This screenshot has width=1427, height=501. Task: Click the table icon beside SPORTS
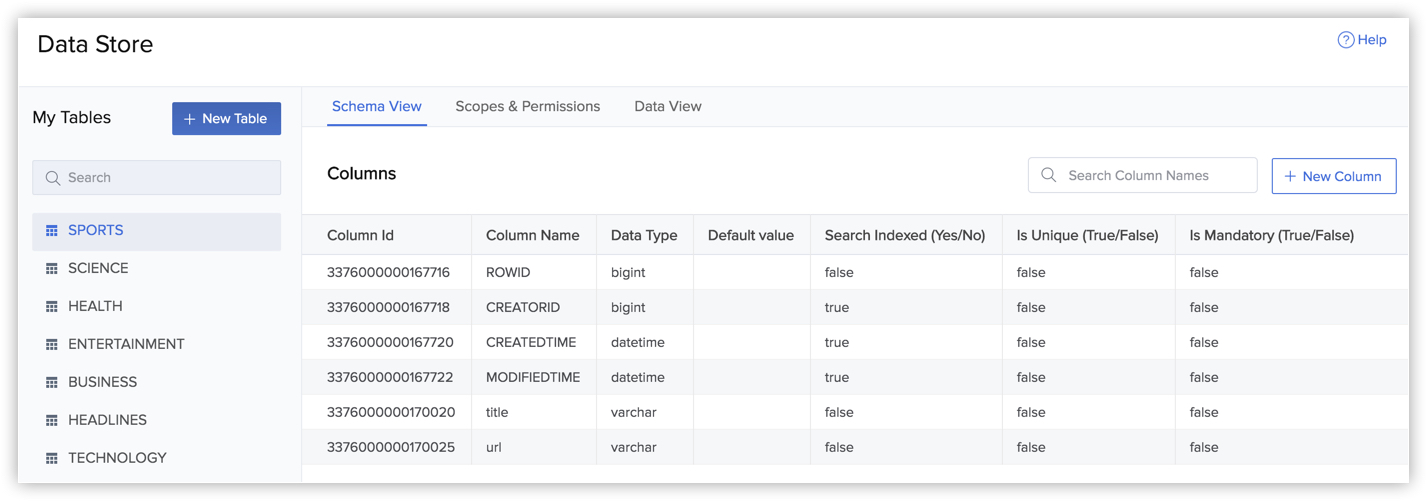point(52,231)
